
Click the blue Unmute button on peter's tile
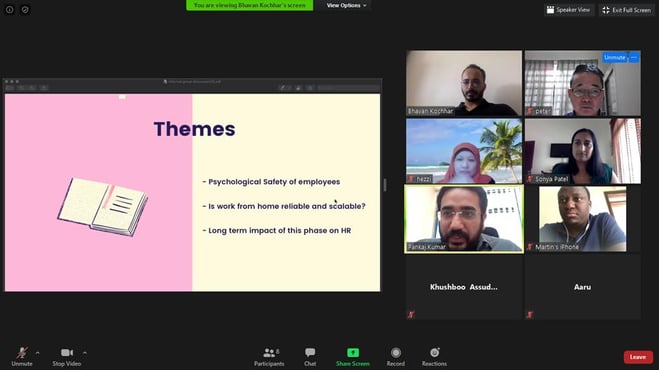point(614,57)
